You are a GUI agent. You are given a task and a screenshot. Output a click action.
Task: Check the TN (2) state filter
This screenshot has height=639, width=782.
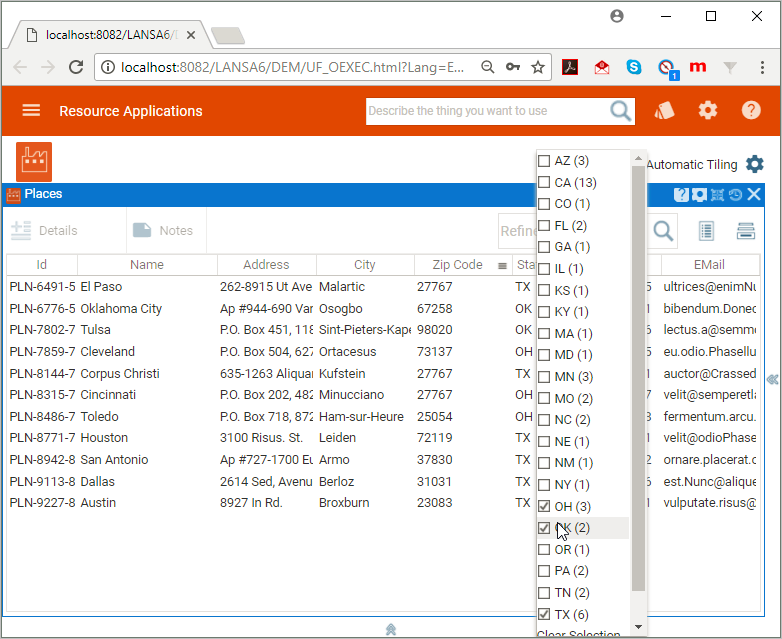[x=544, y=593]
